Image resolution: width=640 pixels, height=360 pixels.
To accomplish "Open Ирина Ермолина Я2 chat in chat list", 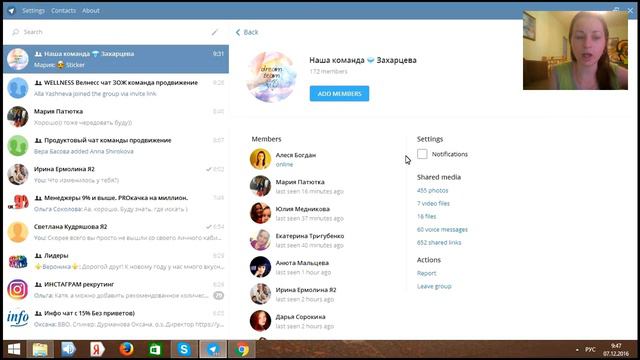I will click(116, 174).
